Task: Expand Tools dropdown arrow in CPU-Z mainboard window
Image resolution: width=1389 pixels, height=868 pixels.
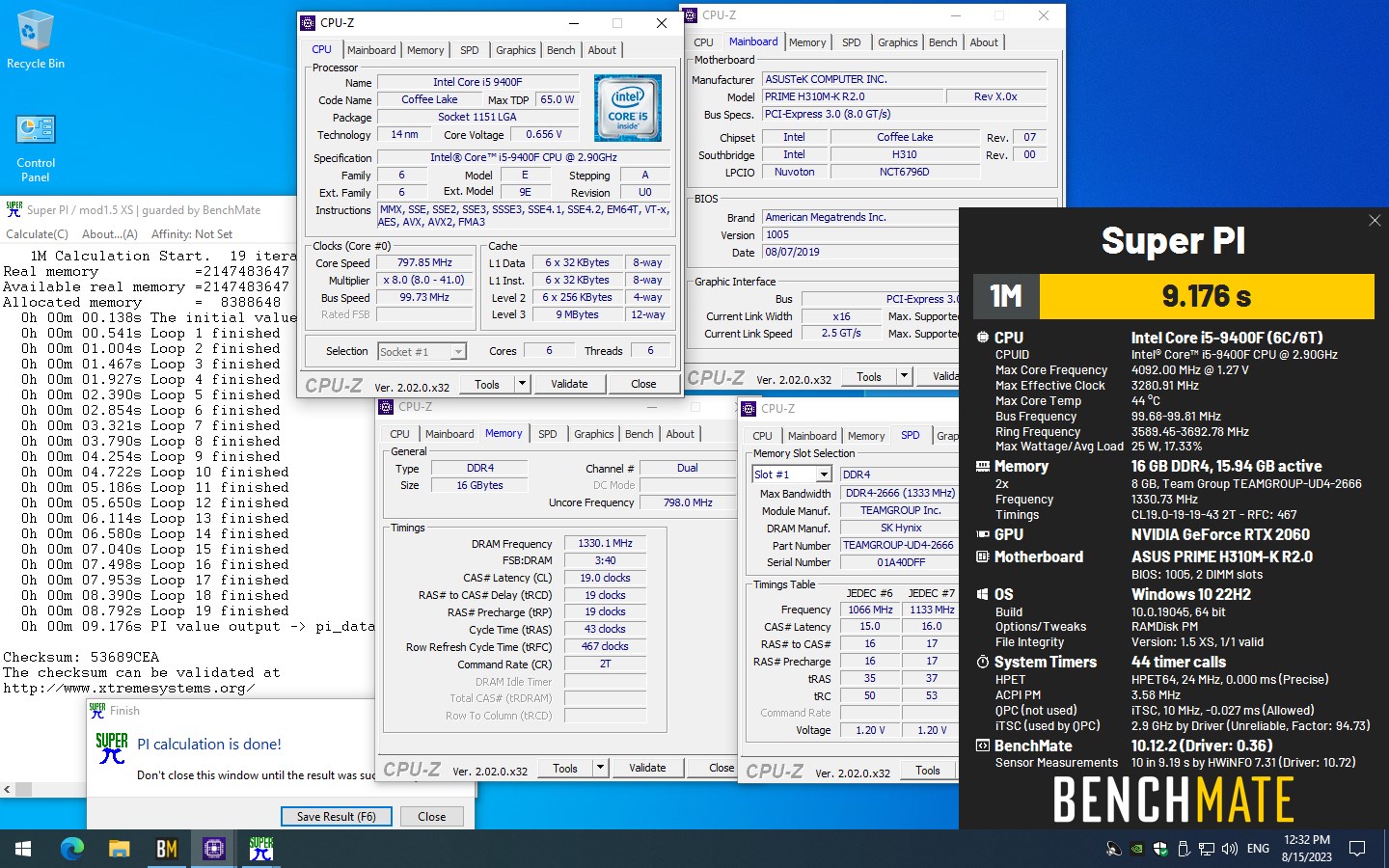Action: click(904, 376)
